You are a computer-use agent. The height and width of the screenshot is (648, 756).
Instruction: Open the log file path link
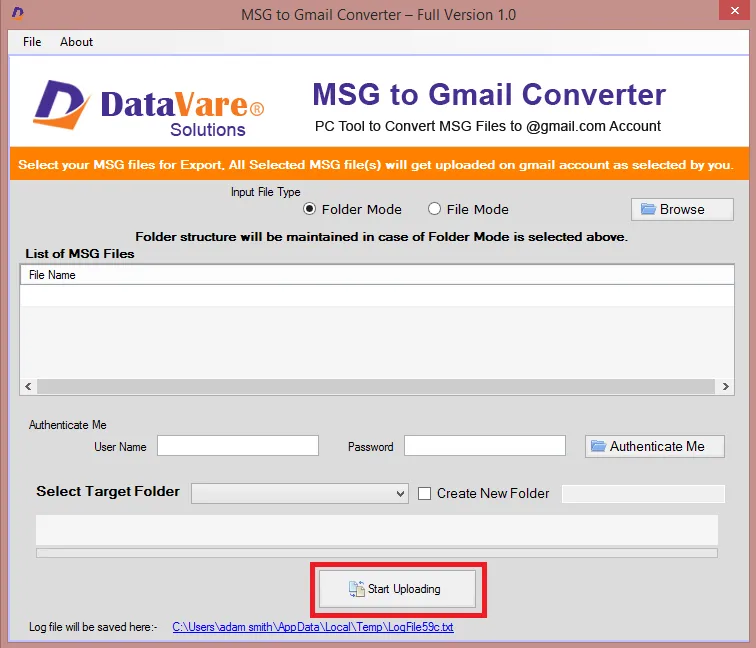313,627
